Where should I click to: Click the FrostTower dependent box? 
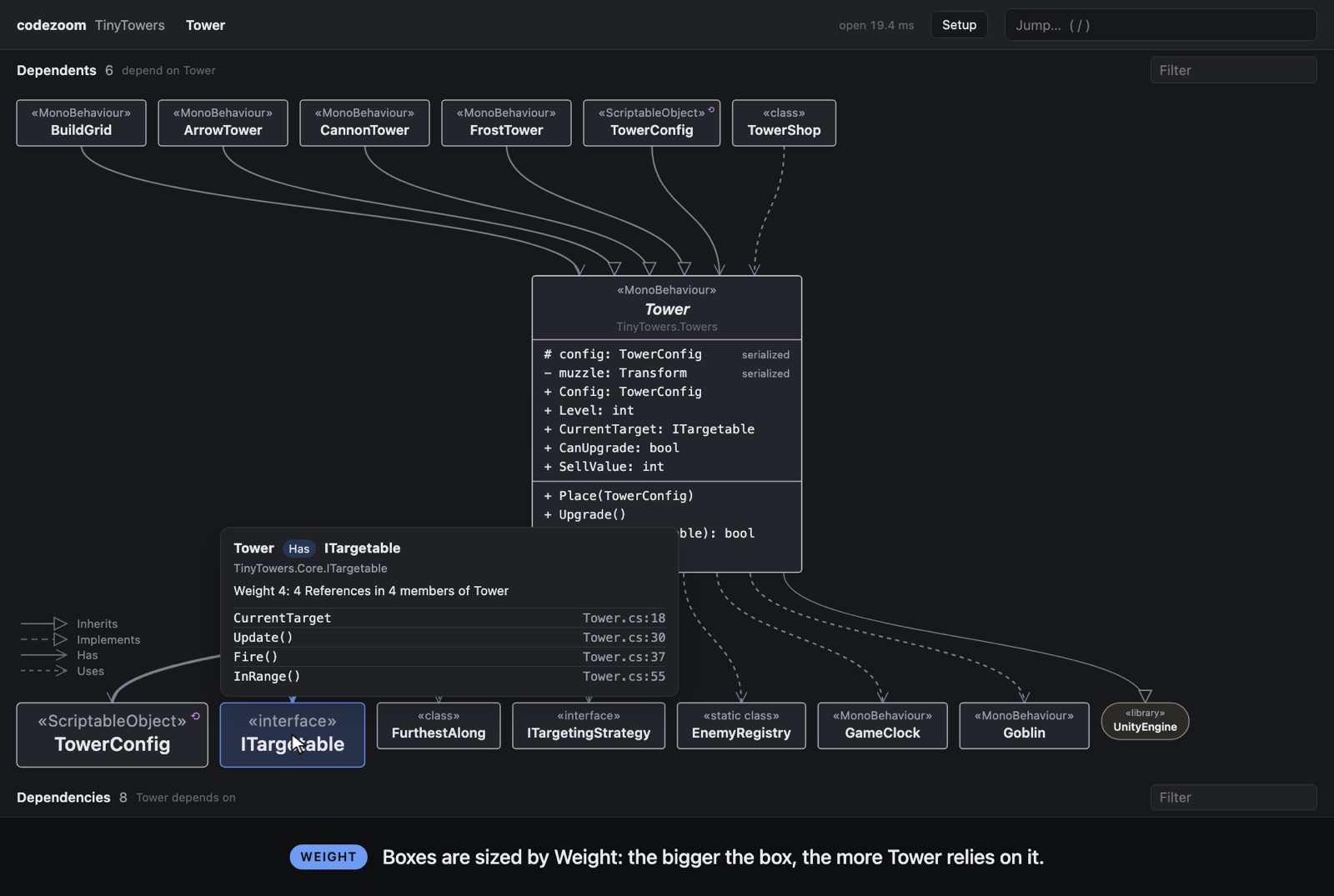click(x=506, y=123)
